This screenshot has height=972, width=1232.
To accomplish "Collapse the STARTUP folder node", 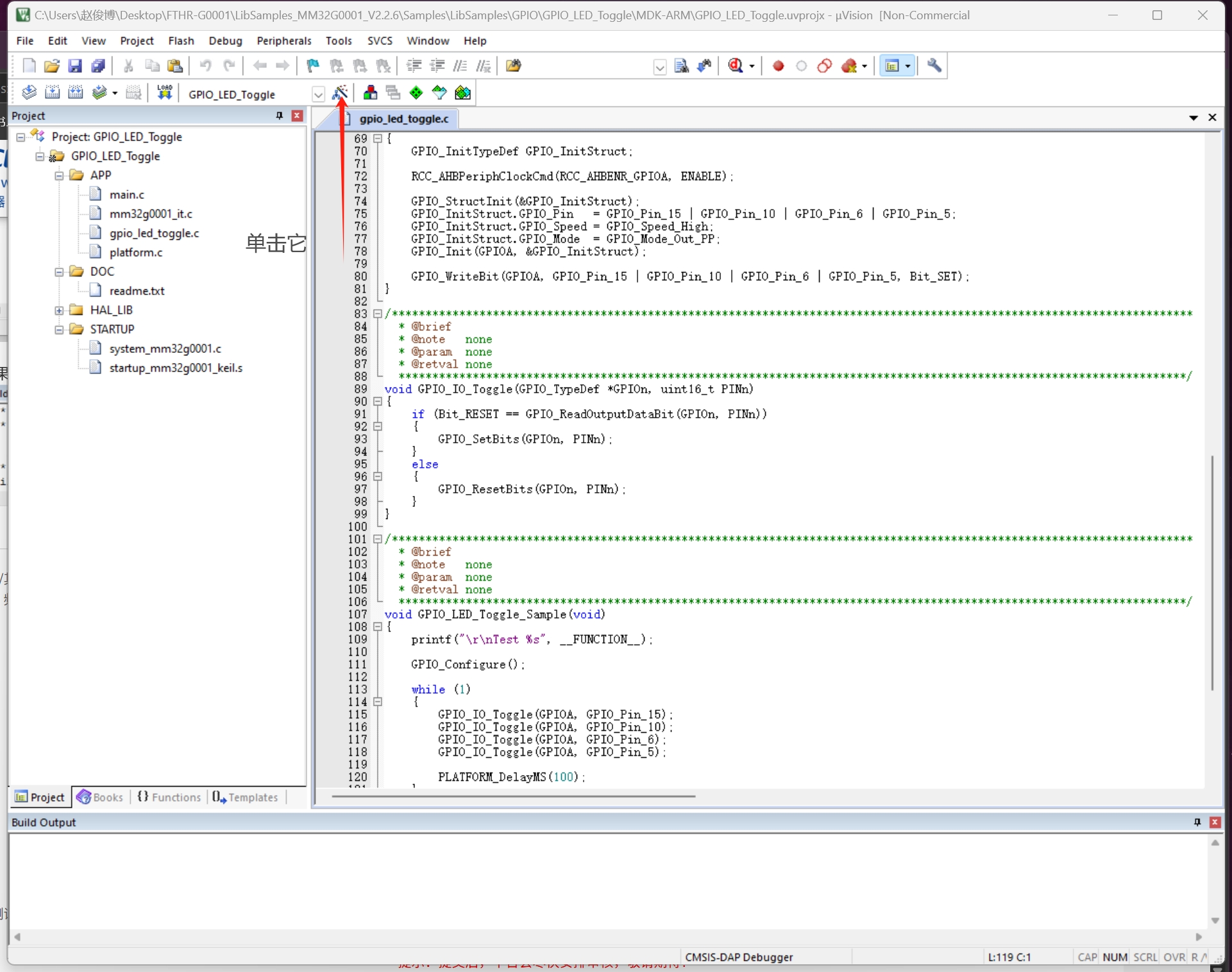I will pos(59,329).
